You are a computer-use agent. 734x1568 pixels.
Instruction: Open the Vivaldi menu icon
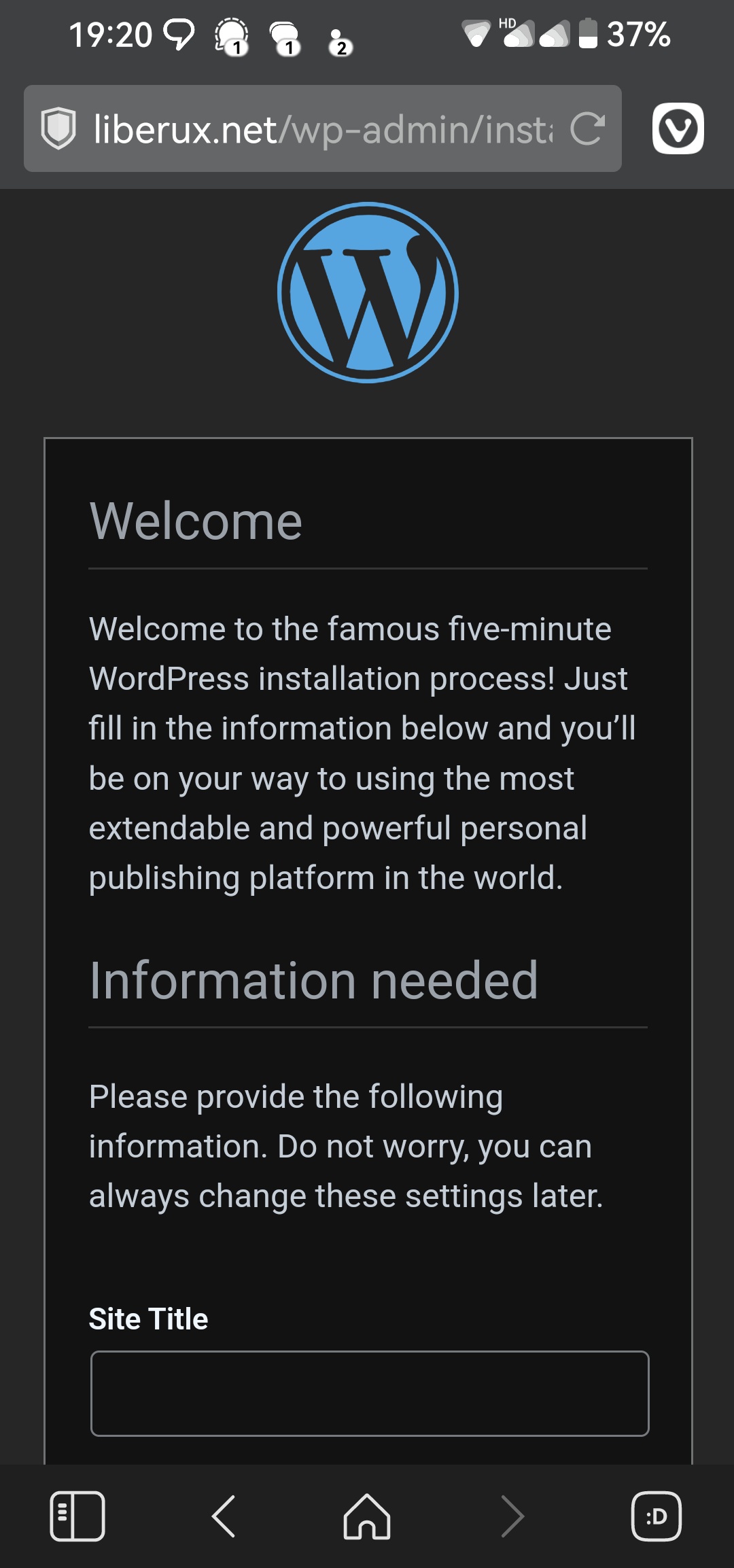(678, 128)
